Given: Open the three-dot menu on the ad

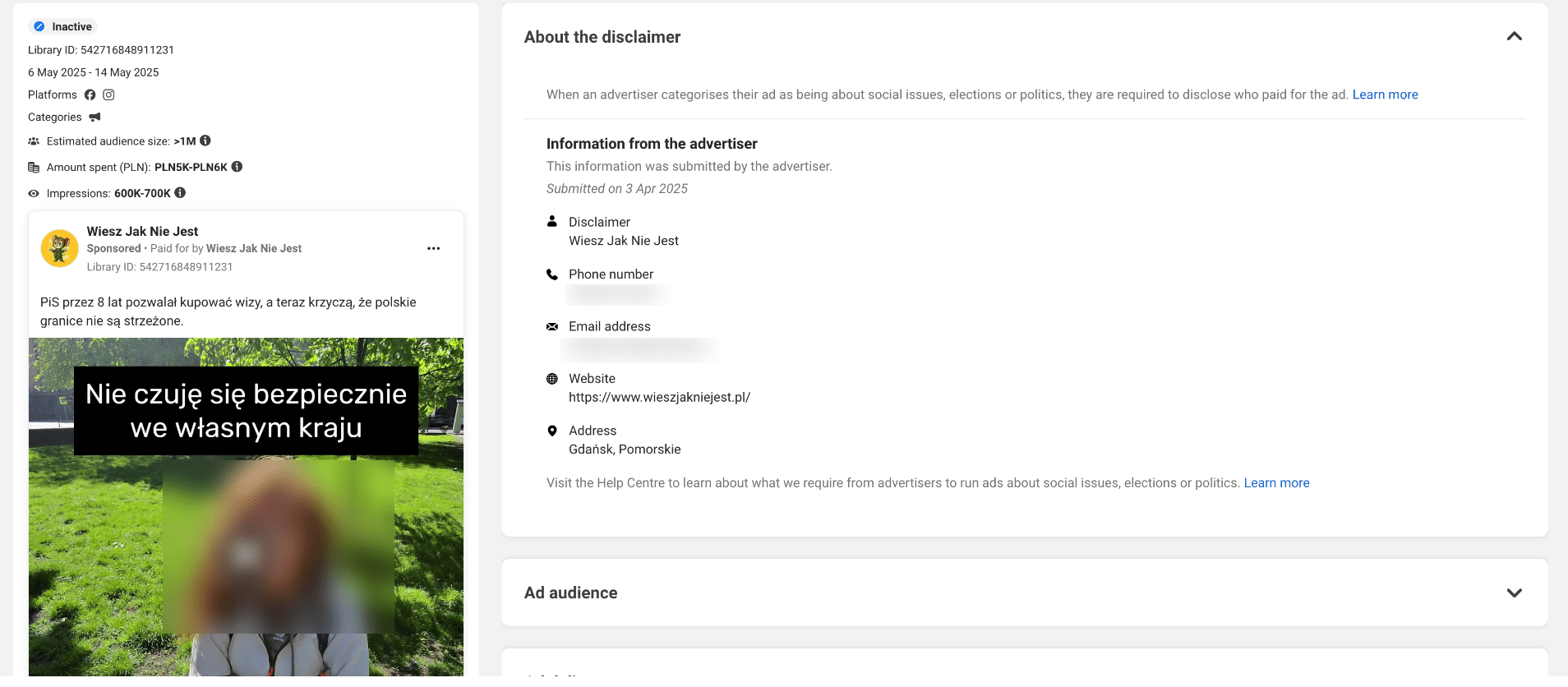Looking at the screenshot, I should click(x=434, y=248).
